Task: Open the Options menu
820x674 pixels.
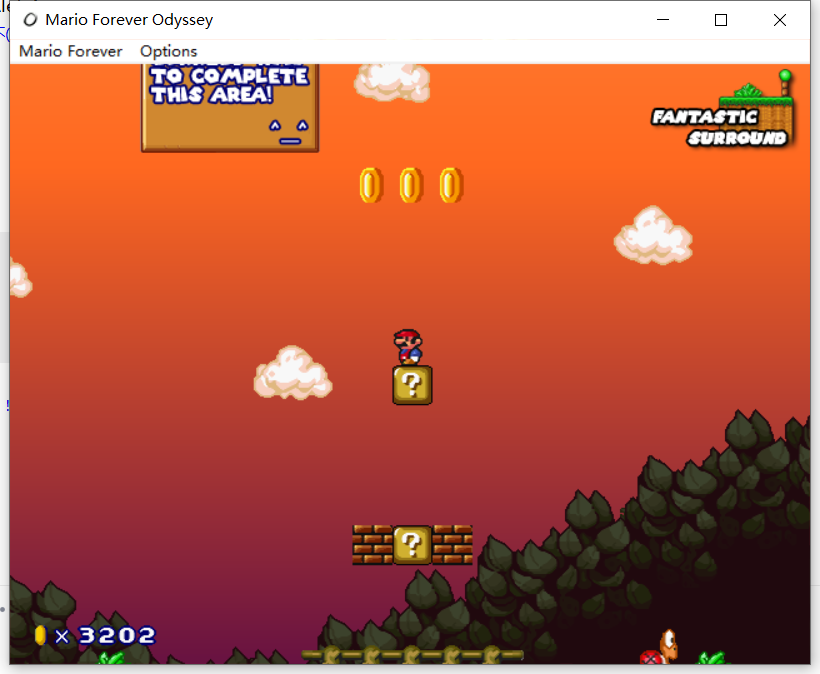Action: tap(168, 51)
